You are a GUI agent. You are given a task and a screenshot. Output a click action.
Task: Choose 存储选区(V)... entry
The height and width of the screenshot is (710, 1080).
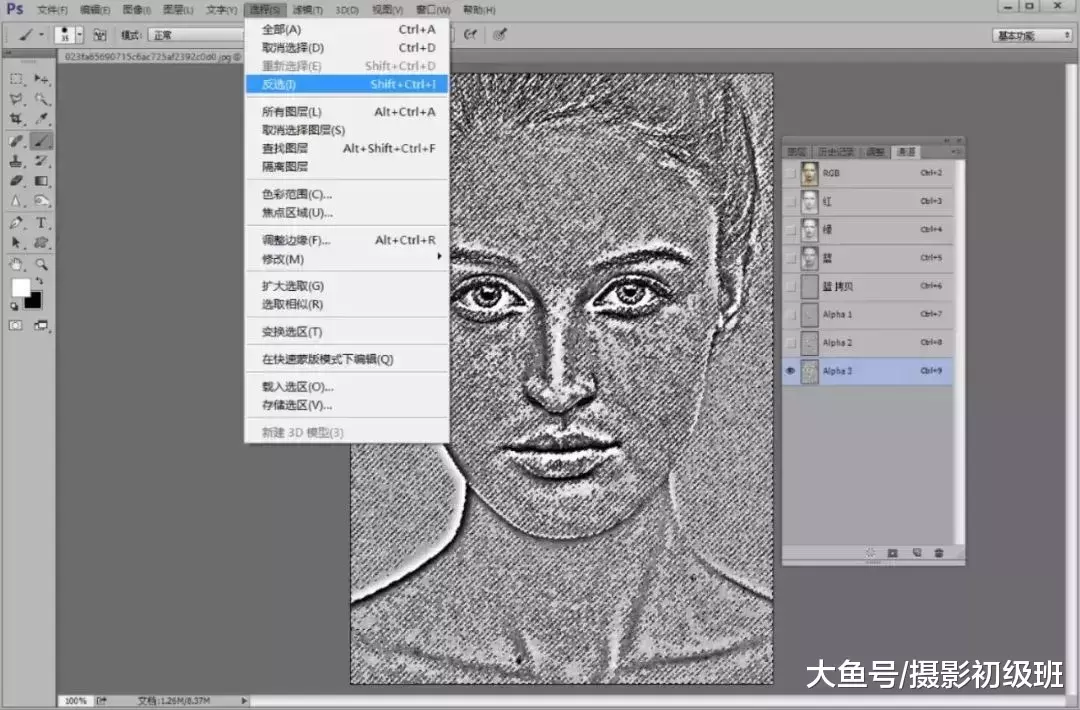(x=346, y=405)
